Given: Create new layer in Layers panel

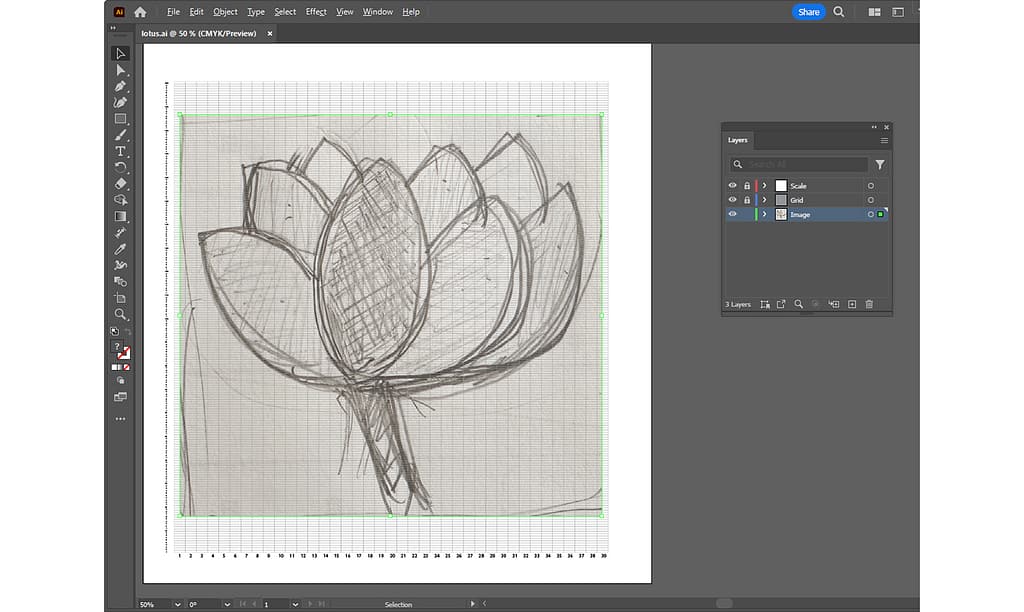Looking at the screenshot, I should pyautogui.click(x=852, y=304).
